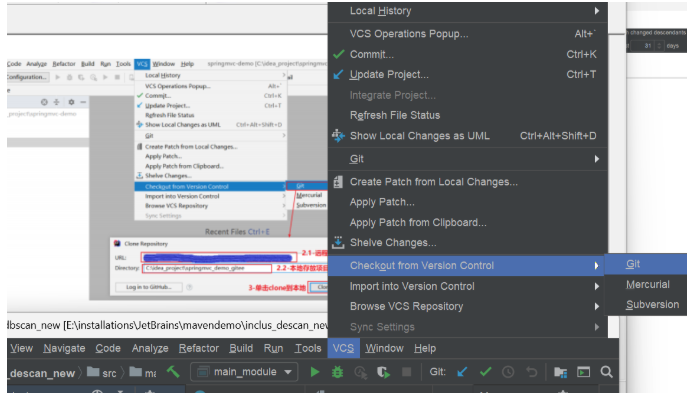Click the green Build hammer icon in the toolbar
The width and height of the screenshot is (696, 397).
point(173,371)
